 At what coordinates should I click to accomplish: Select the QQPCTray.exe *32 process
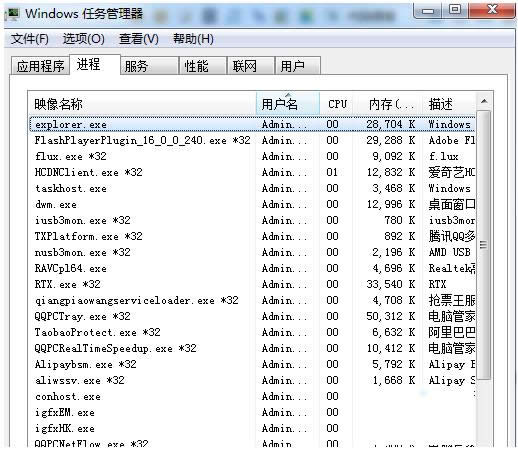(x=252, y=316)
